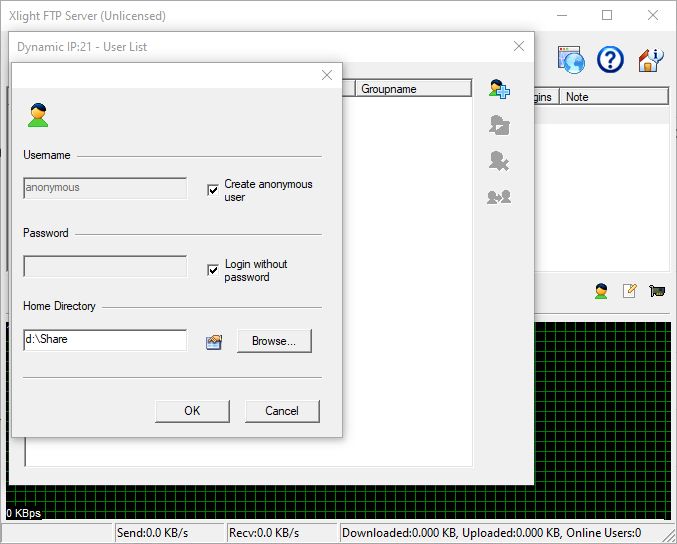Close the new user dialog
This screenshot has height=544, width=677.
[327, 75]
